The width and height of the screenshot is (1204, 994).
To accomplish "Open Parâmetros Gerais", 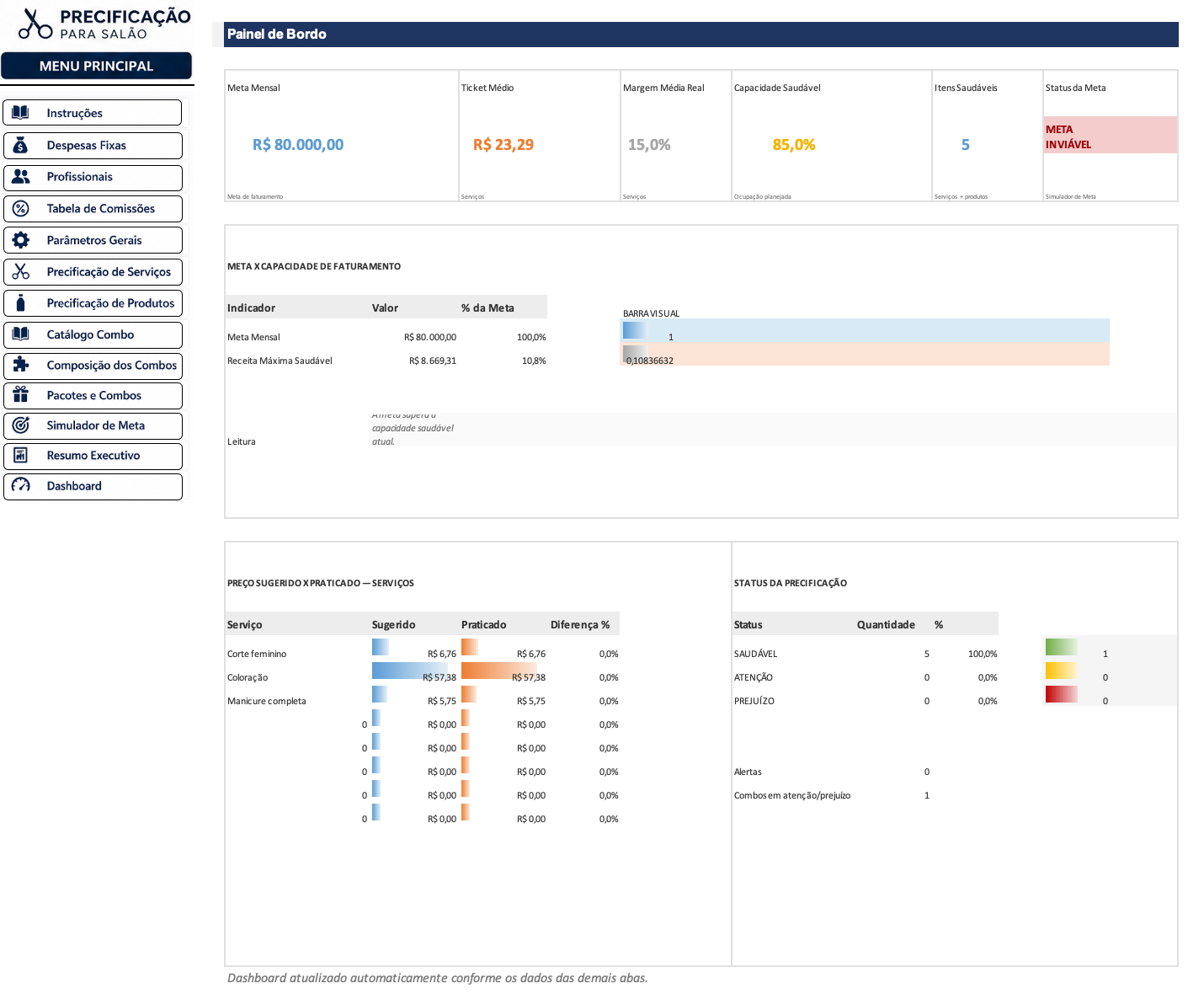I will [93, 240].
